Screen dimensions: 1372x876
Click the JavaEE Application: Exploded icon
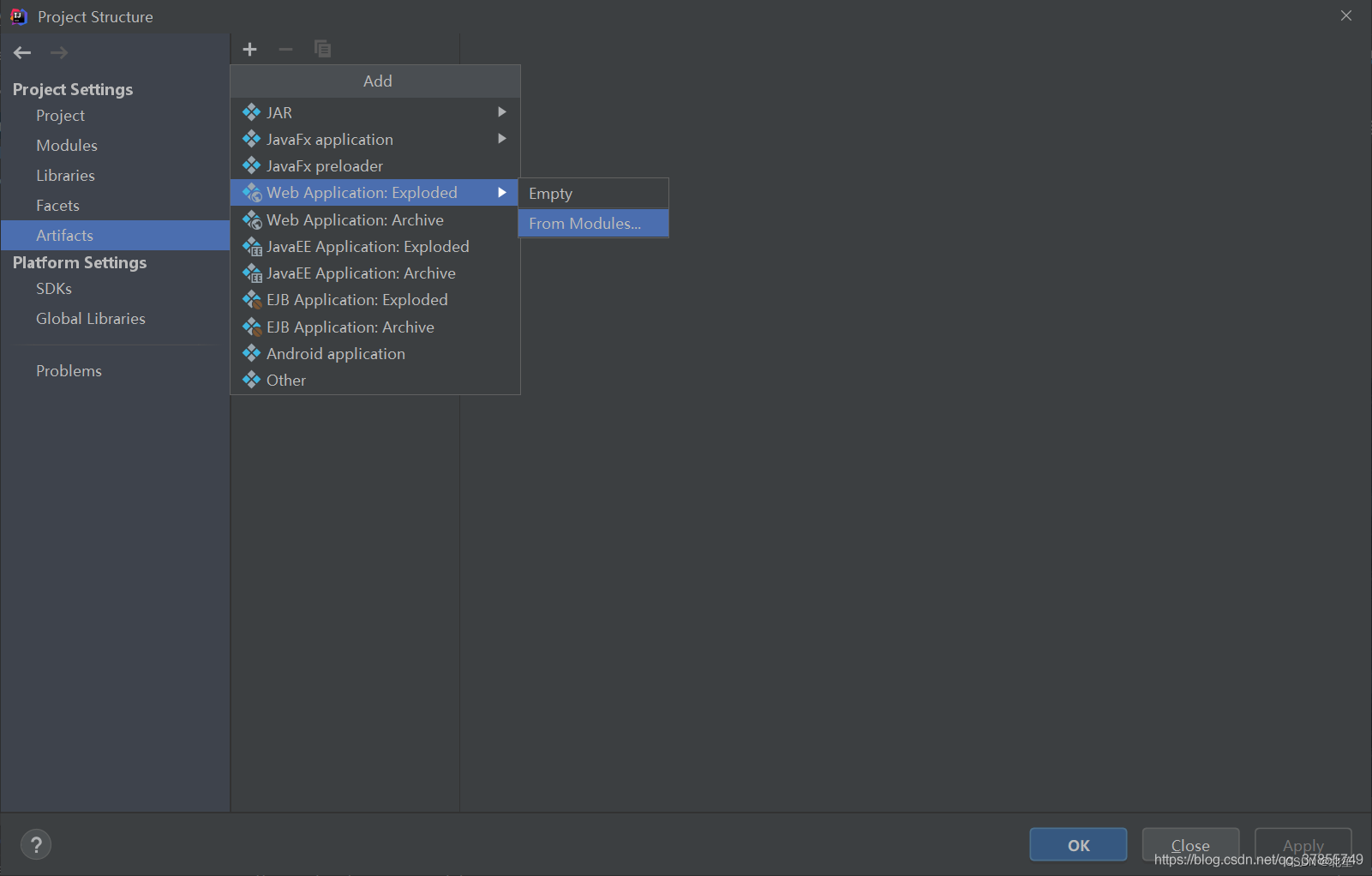tap(252, 247)
